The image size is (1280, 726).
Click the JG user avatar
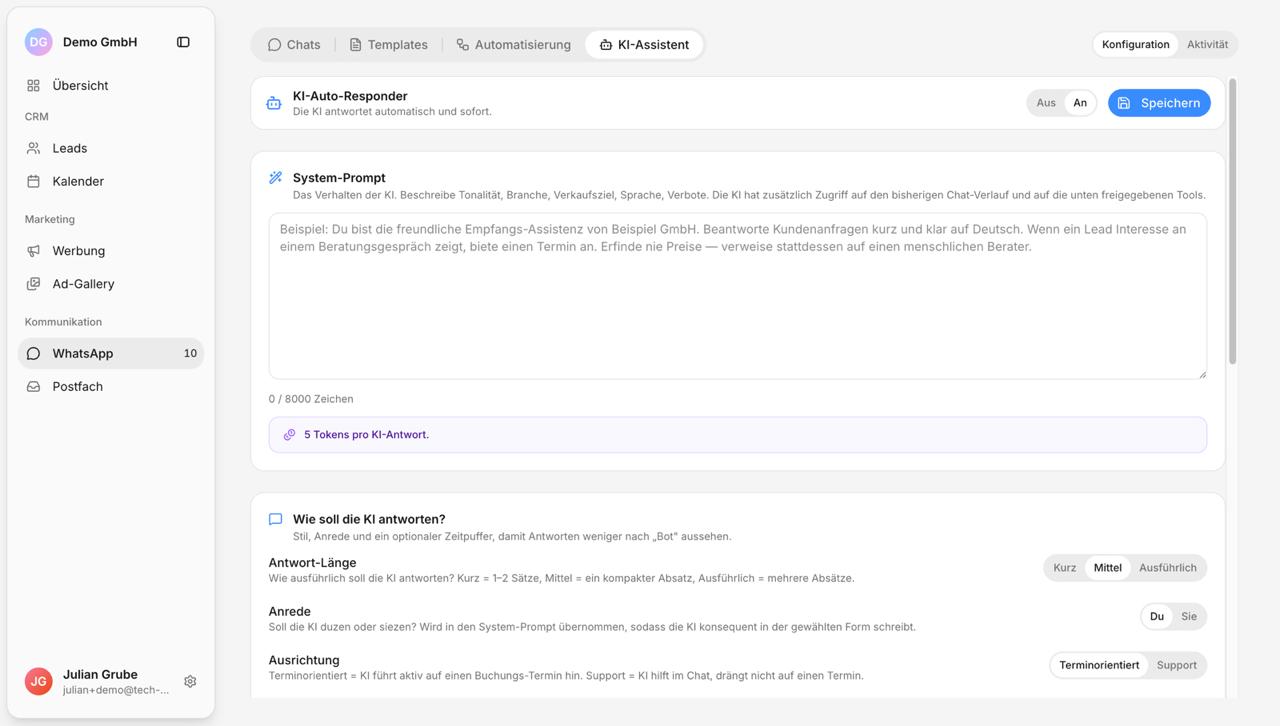38,681
